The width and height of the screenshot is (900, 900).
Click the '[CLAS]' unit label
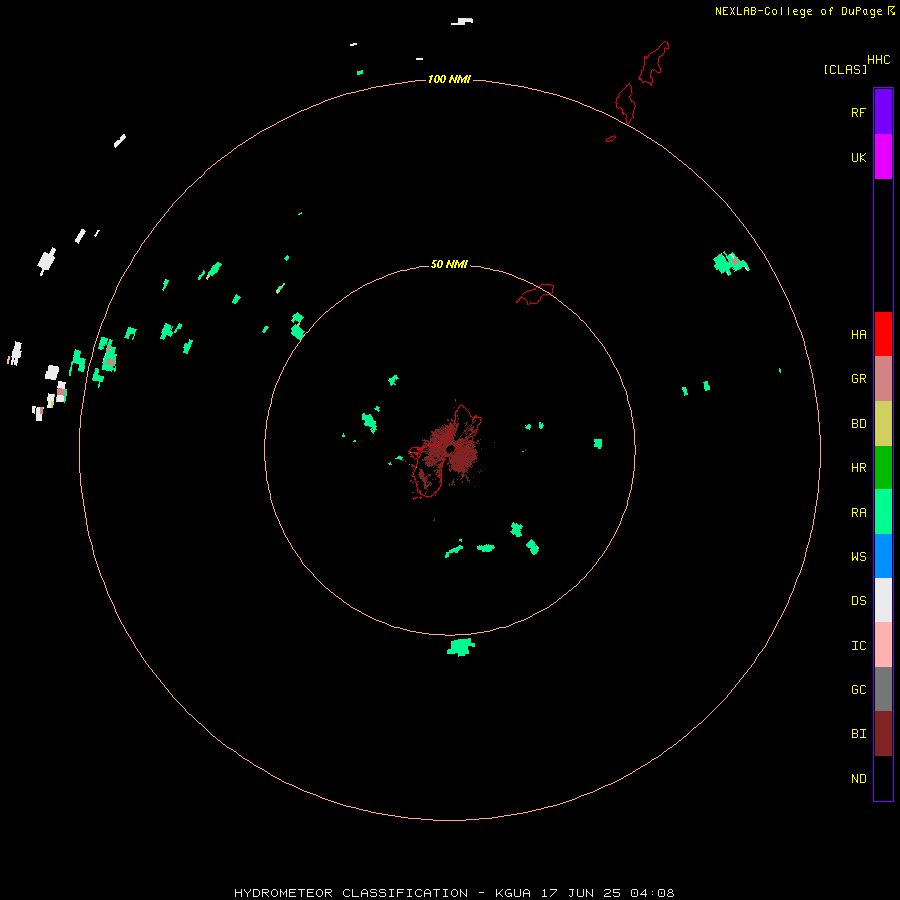[x=845, y=70]
